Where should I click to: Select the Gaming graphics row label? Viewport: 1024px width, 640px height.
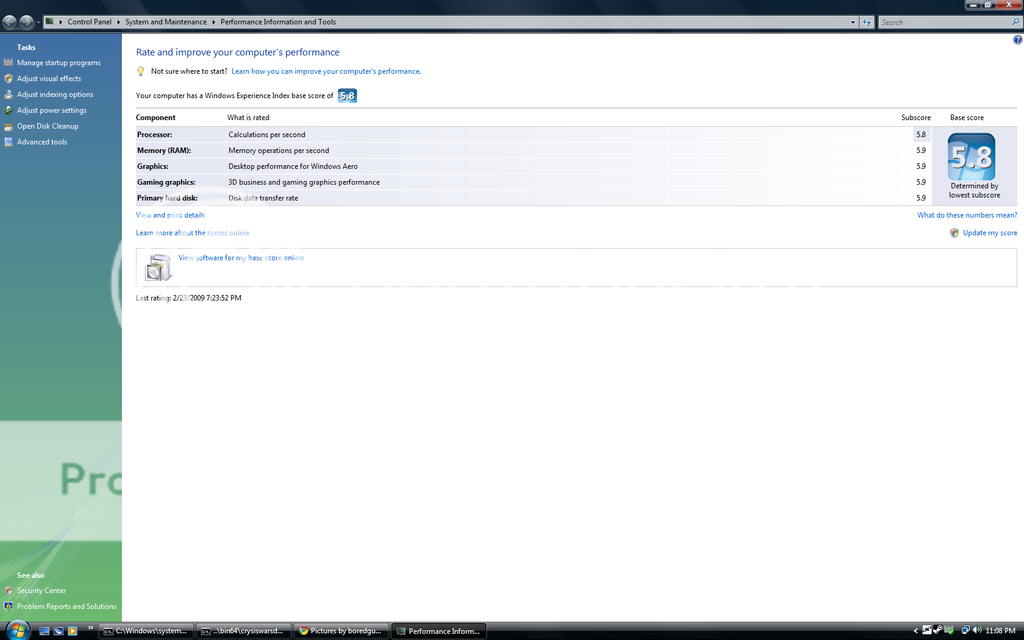pos(166,182)
